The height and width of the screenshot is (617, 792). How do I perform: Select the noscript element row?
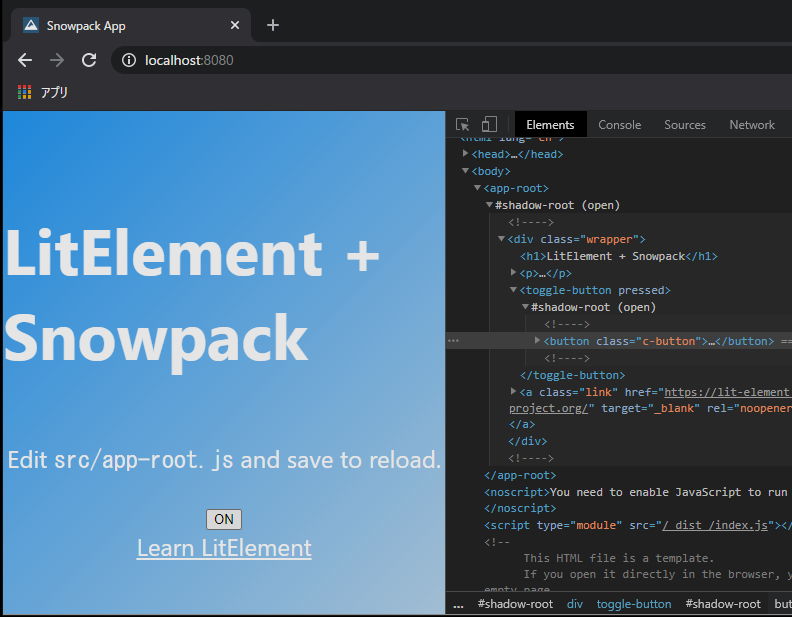tap(635, 492)
